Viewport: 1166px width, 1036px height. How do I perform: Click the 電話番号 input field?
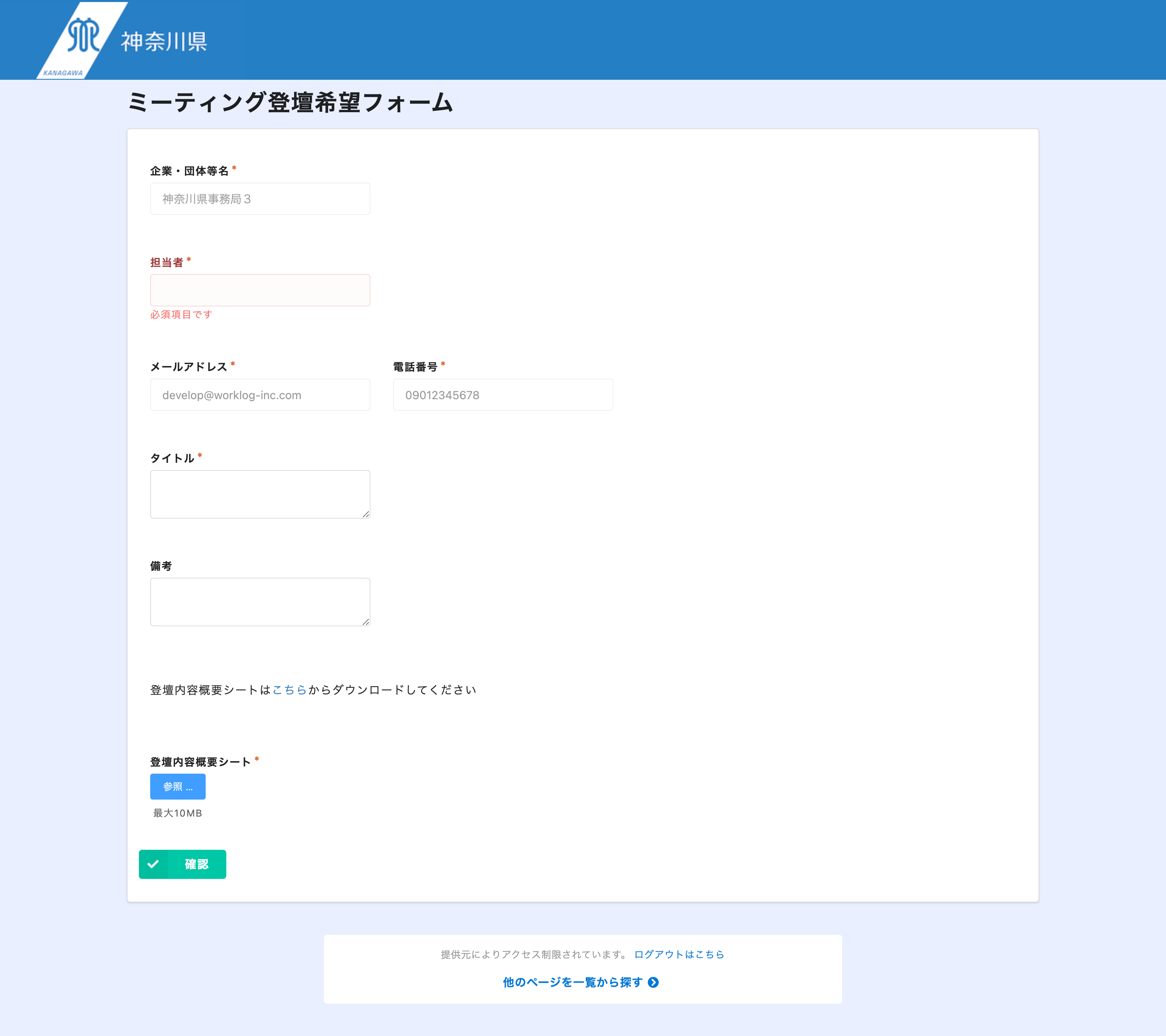pyautogui.click(x=502, y=395)
